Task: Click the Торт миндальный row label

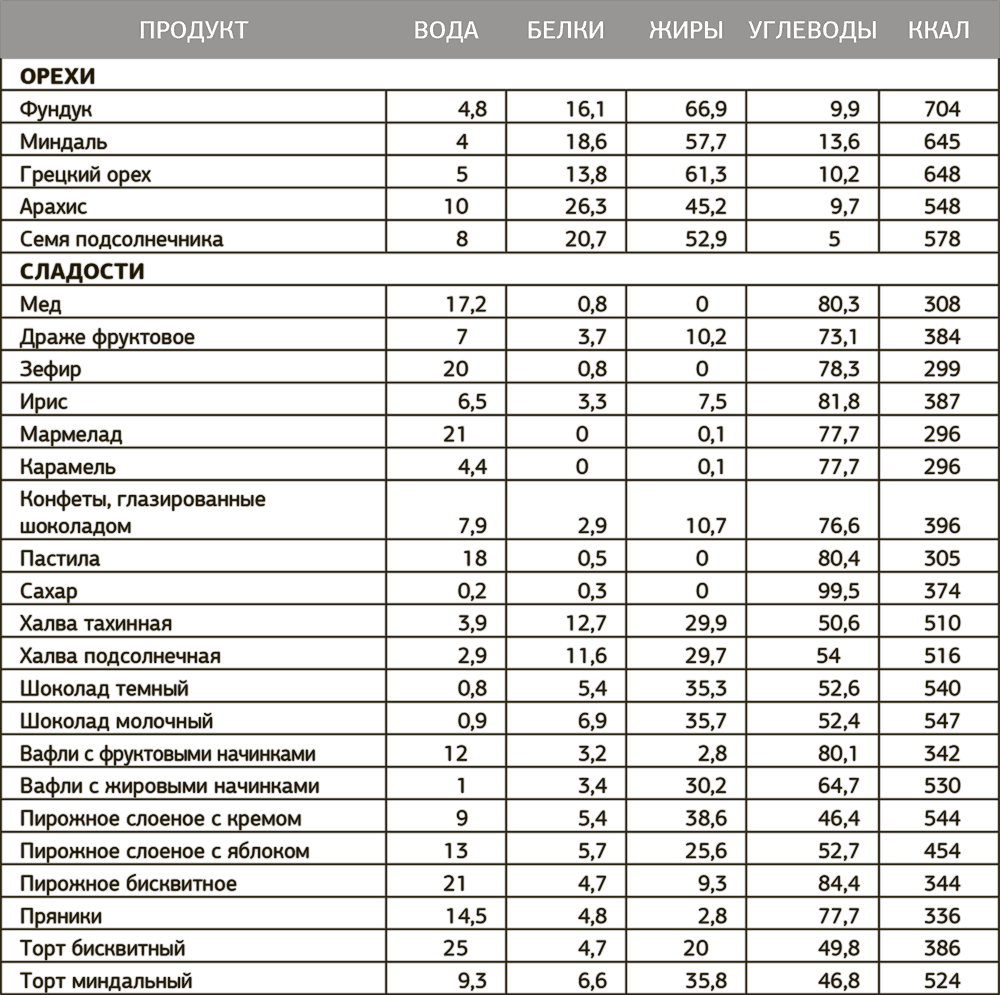Action: (106, 980)
